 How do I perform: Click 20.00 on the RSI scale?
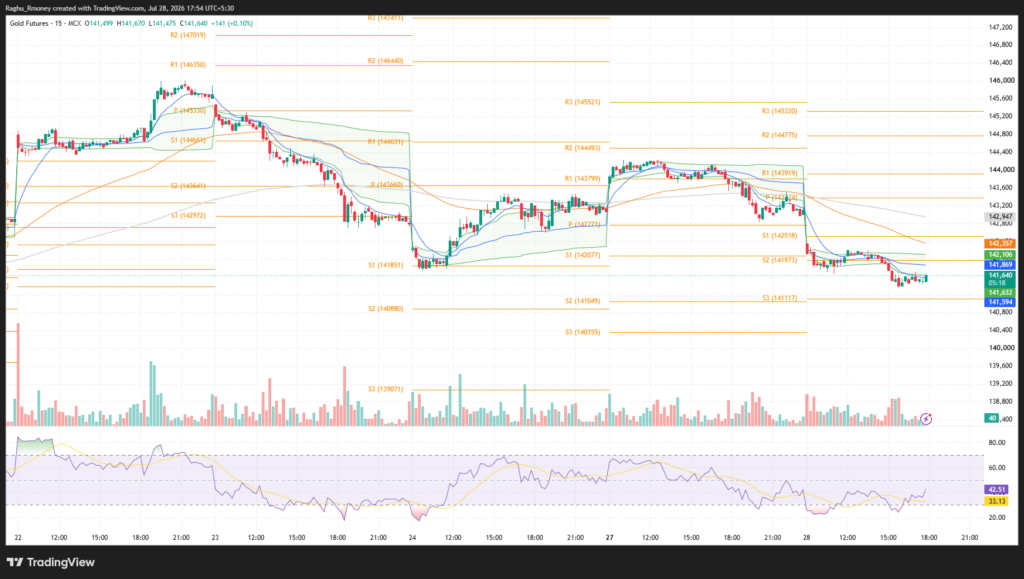[x=997, y=518]
